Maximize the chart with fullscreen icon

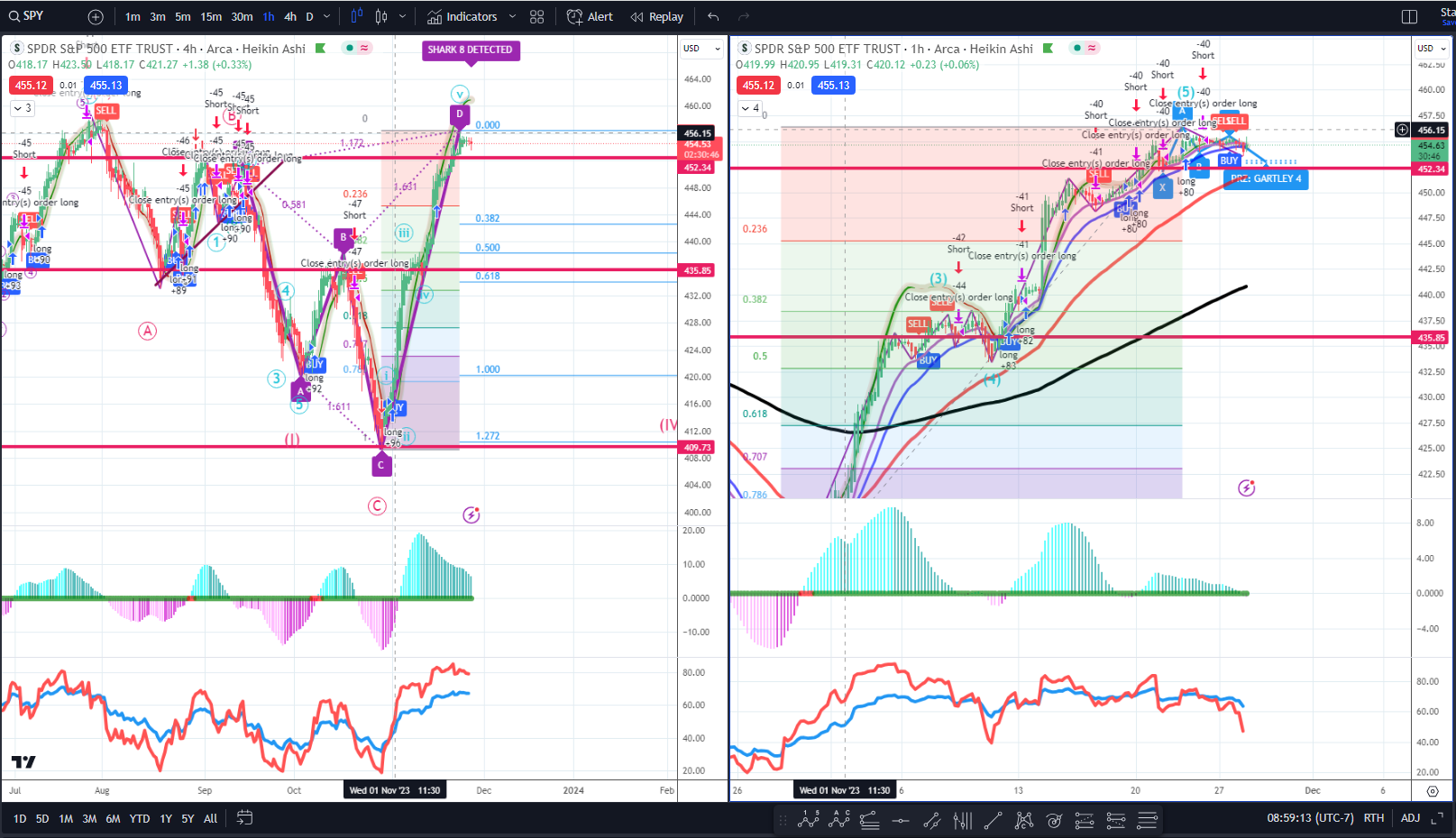tap(1437, 818)
